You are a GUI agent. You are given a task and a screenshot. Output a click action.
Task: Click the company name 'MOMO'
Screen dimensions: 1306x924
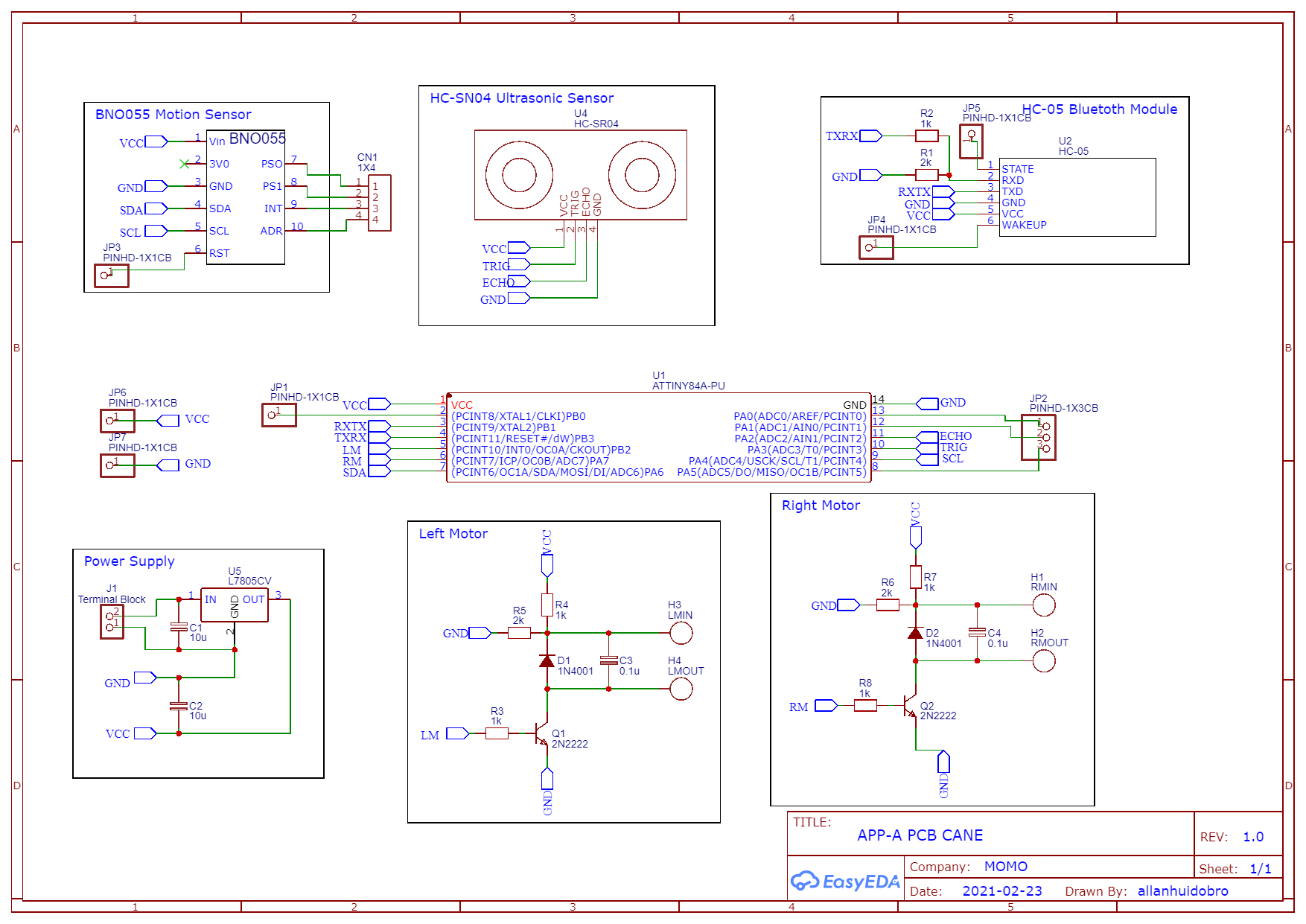pos(1006,867)
